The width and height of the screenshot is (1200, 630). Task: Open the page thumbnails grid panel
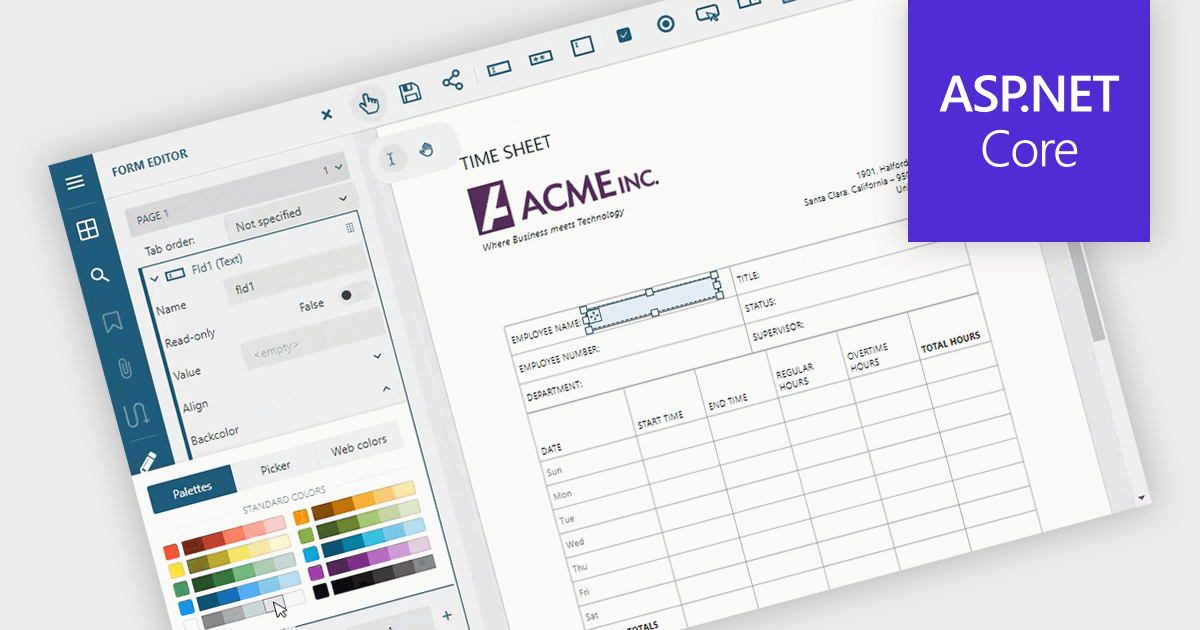click(x=88, y=229)
